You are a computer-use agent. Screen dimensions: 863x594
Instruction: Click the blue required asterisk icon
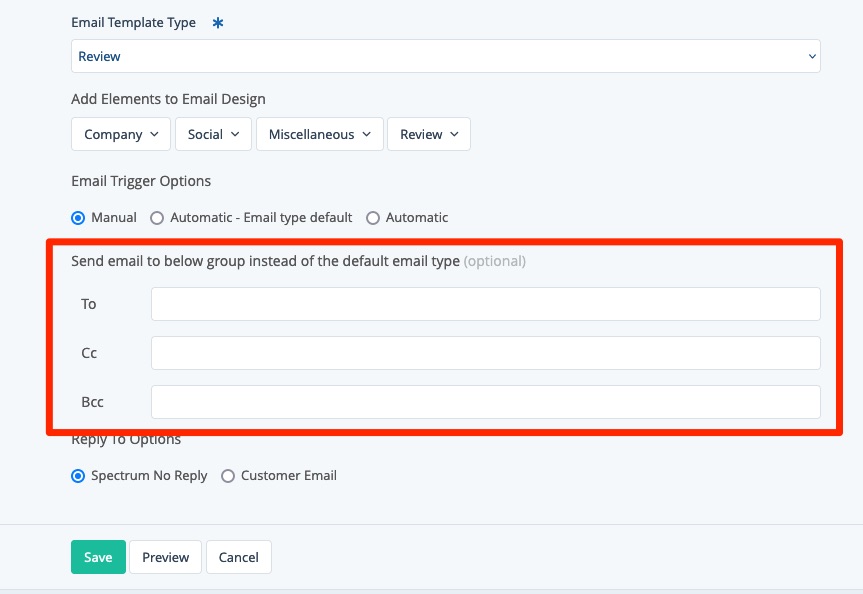coord(218,23)
